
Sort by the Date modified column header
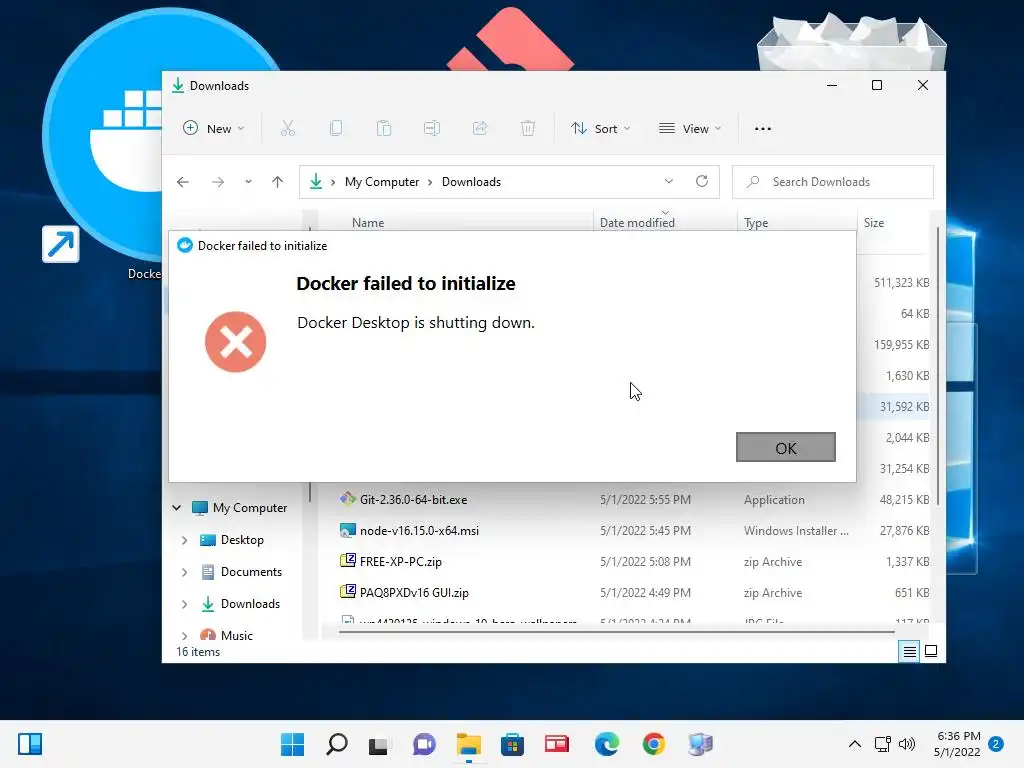637,223
